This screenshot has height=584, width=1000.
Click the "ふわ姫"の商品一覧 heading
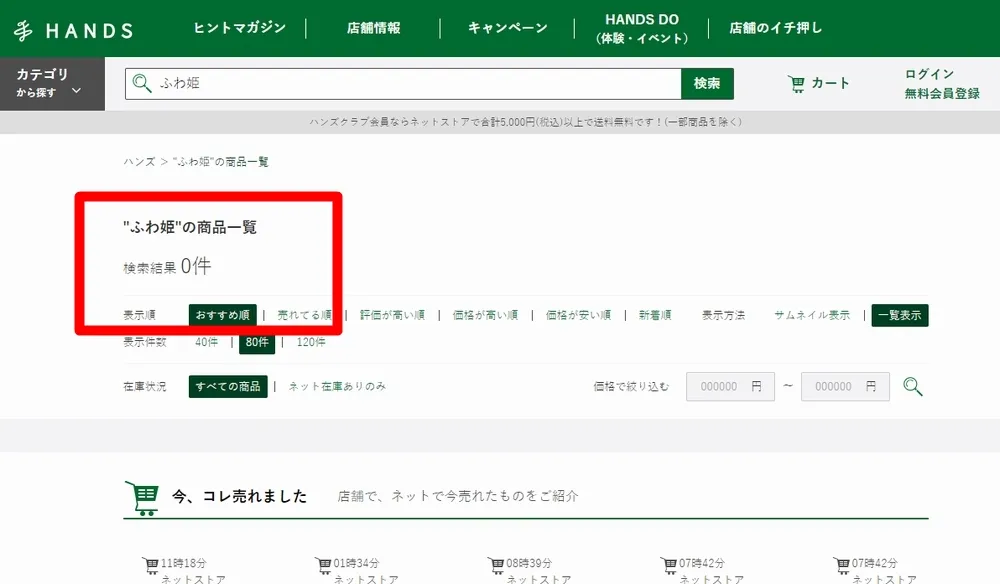point(190,227)
